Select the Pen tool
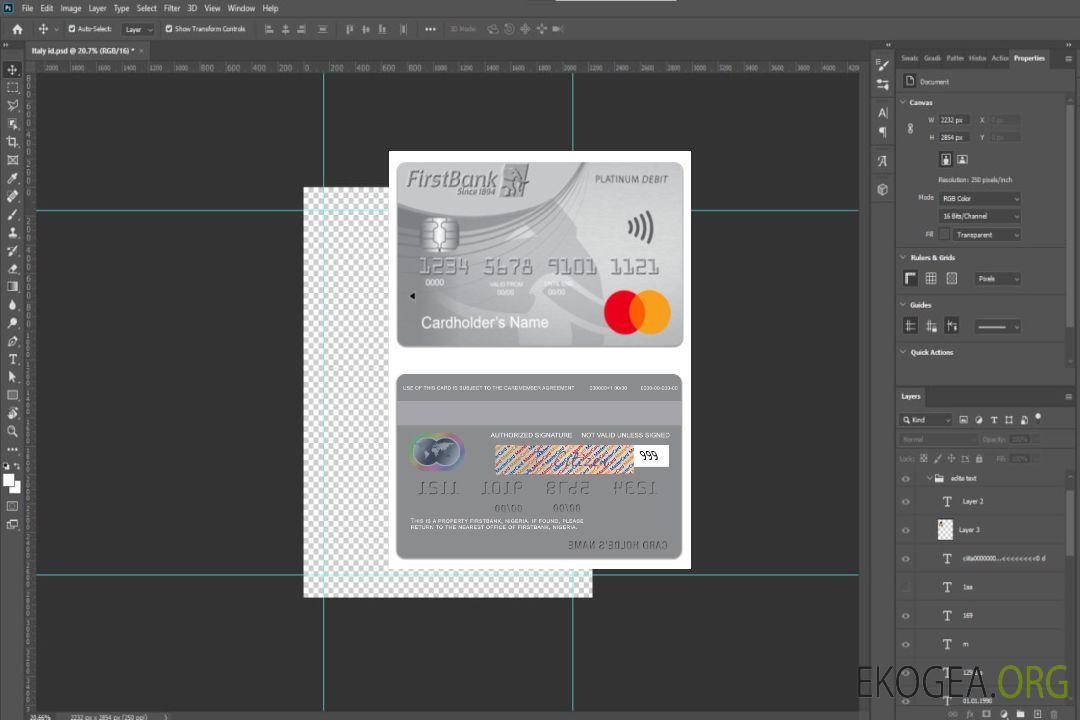Viewport: 1080px width, 720px height. [12, 341]
